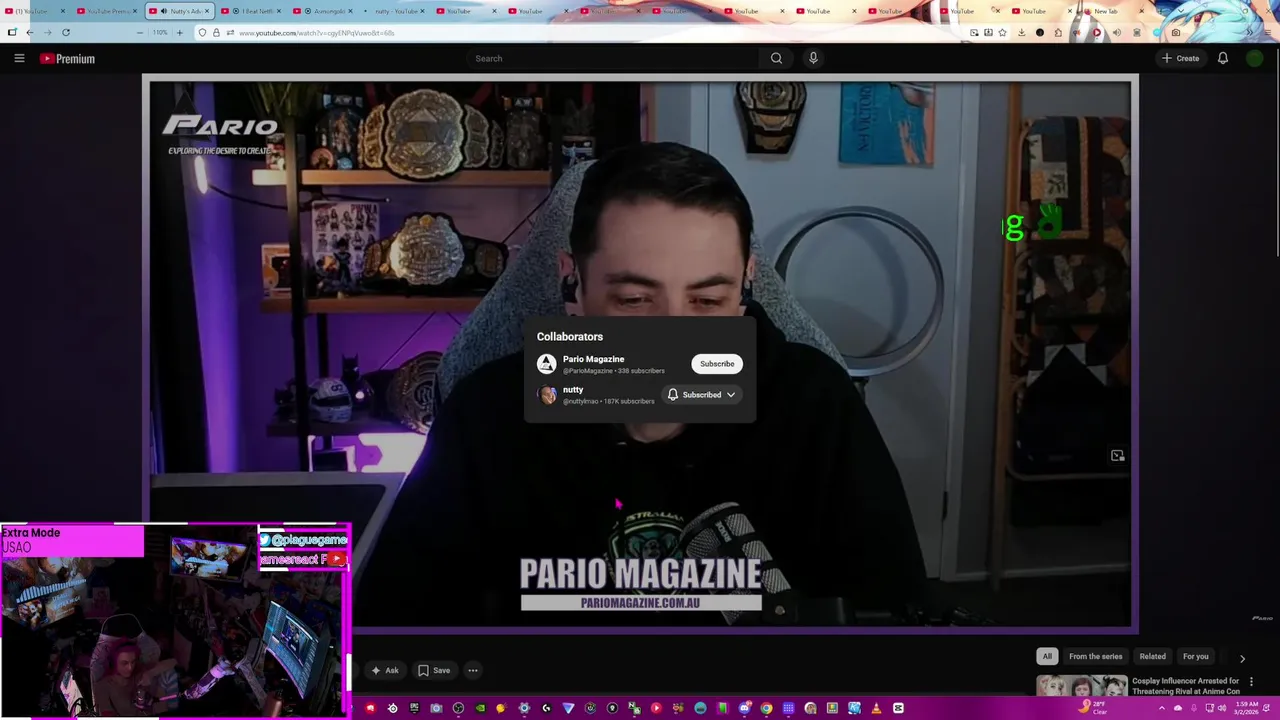Switch to the I Beat Netflix browser tab

[252, 11]
